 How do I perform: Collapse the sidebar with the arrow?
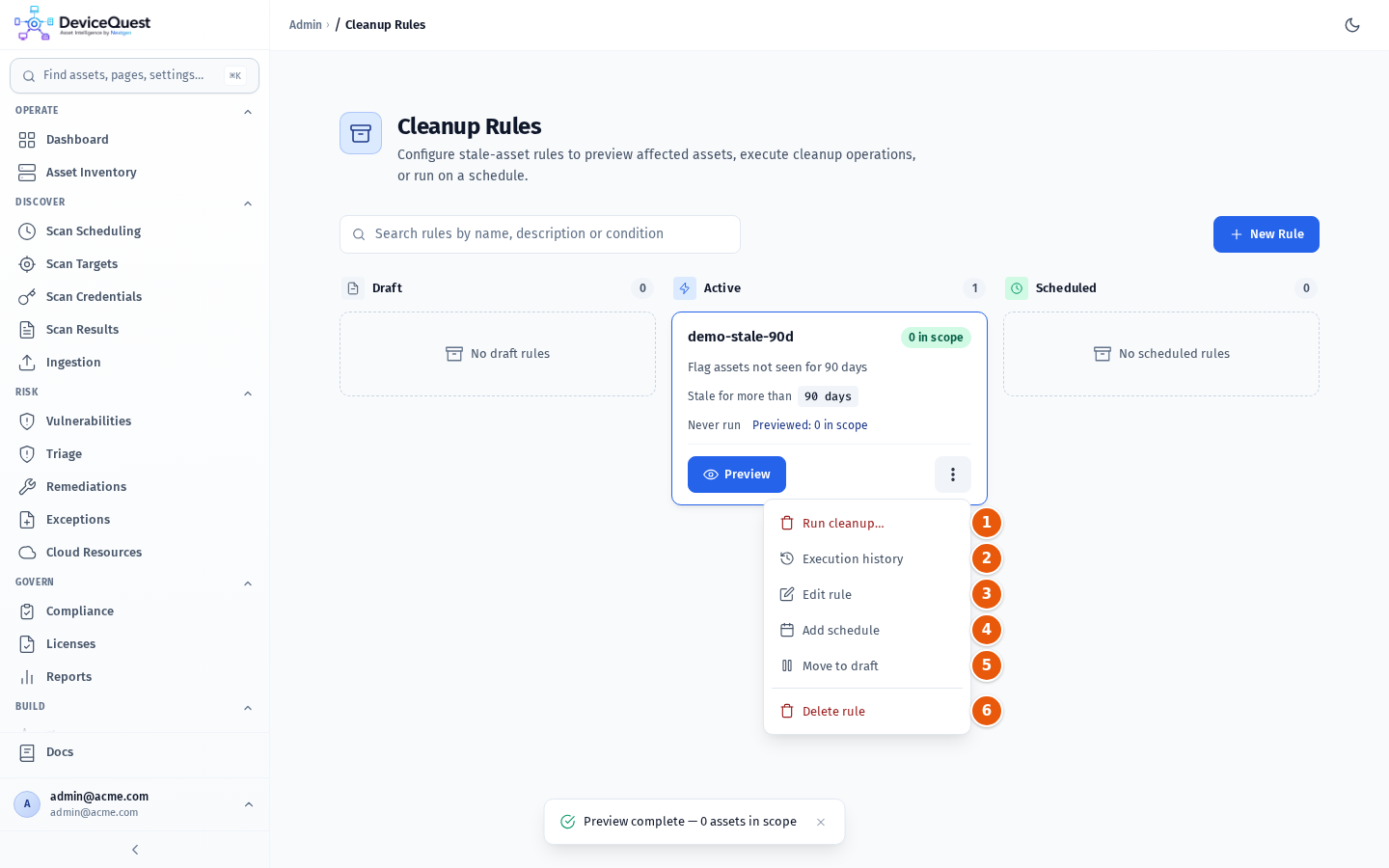[x=135, y=850]
